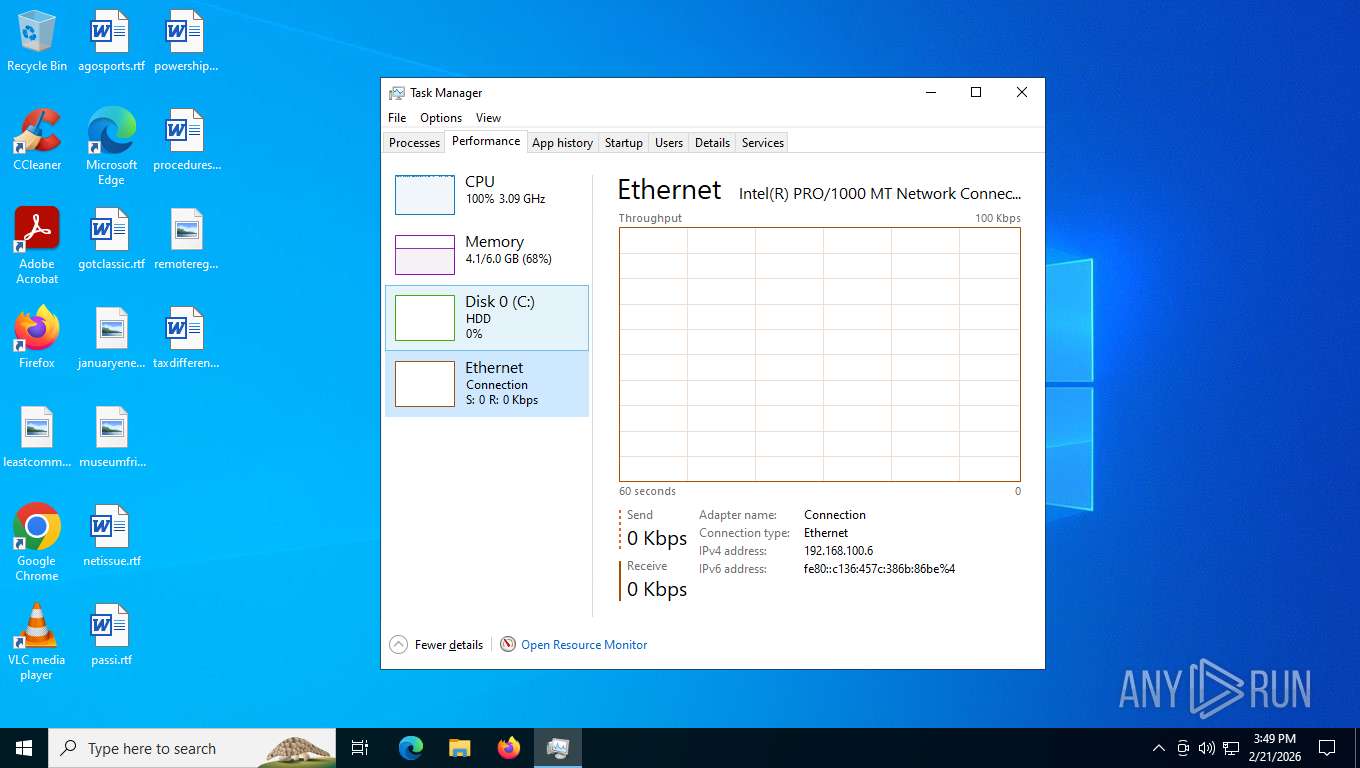Select the leastcomm image file icon
The image size is (1360, 768).
[37, 437]
